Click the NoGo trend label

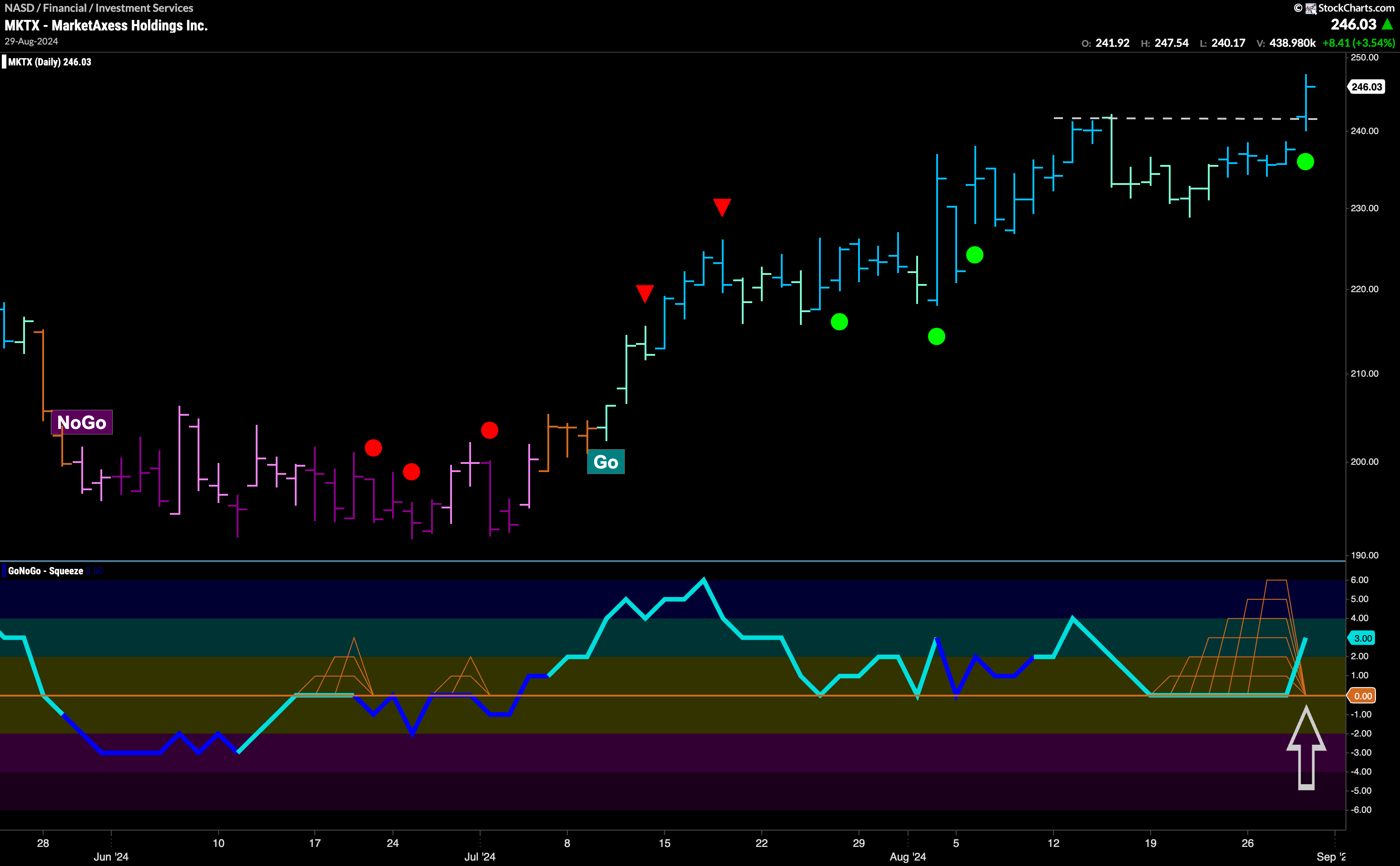coord(82,423)
